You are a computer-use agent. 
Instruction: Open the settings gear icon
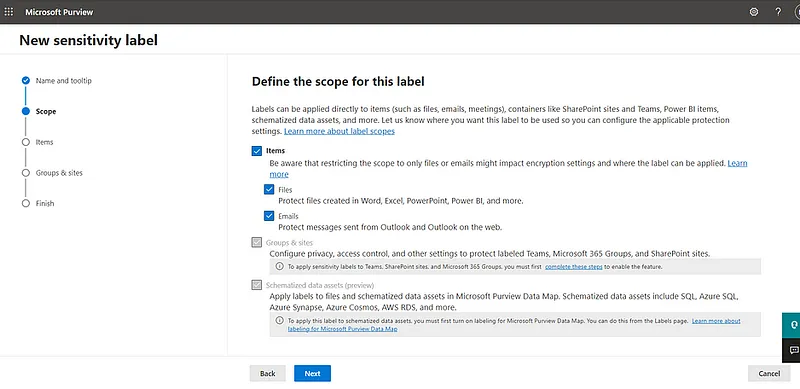pos(754,12)
